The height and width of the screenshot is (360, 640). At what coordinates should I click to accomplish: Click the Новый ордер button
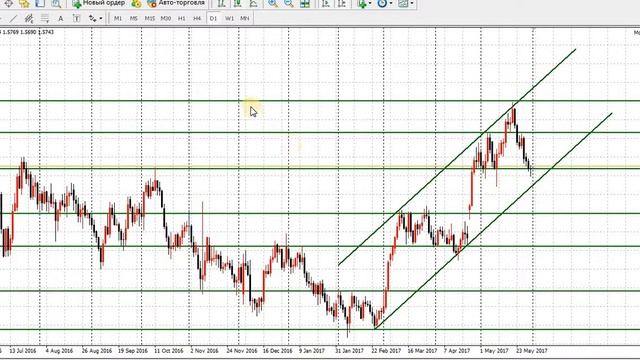[98, 3]
